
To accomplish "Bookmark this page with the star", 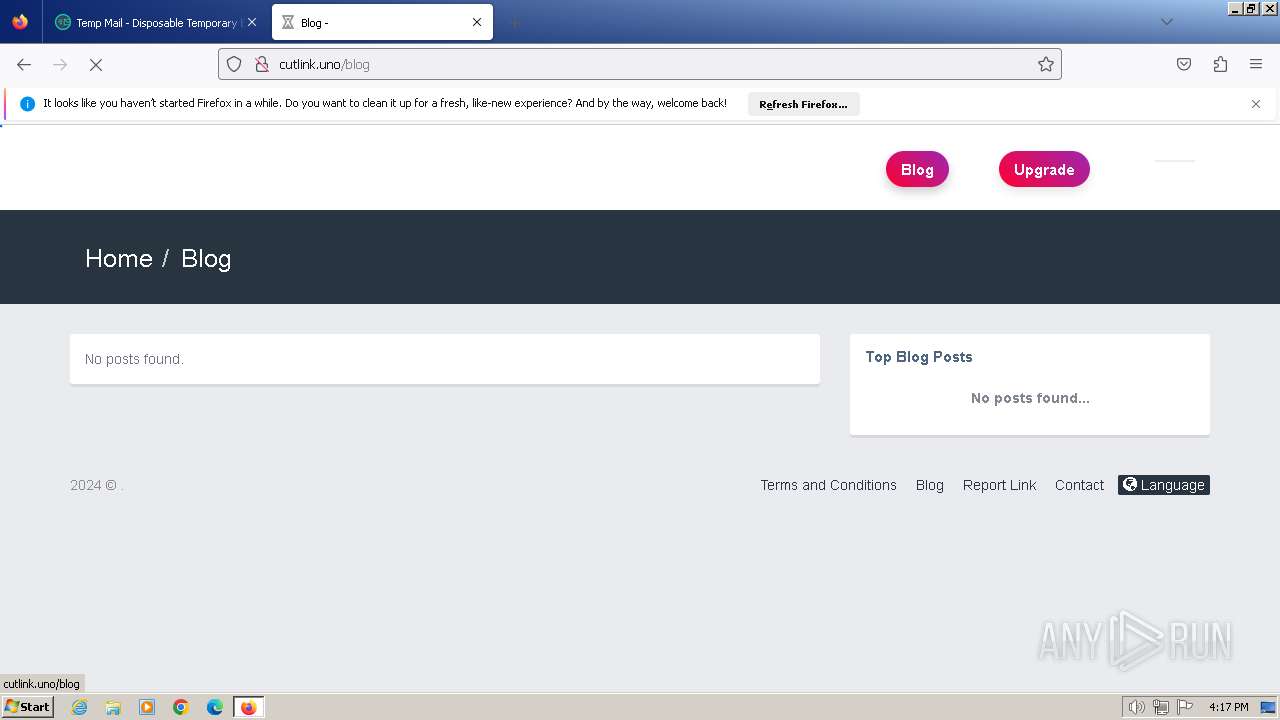I will (1046, 64).
